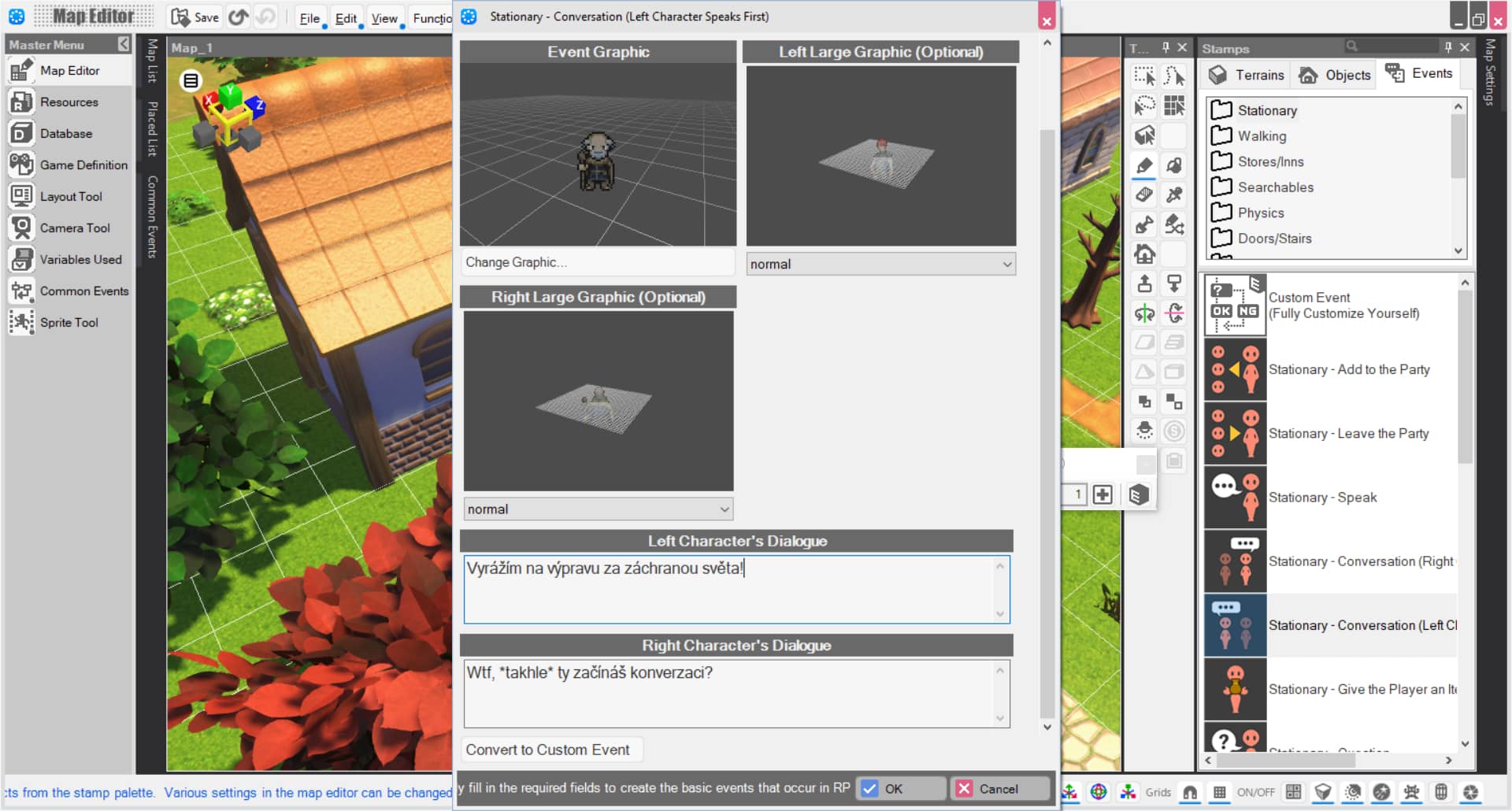
Task: Open Map Editor from Master Menu
Action: 69,71
